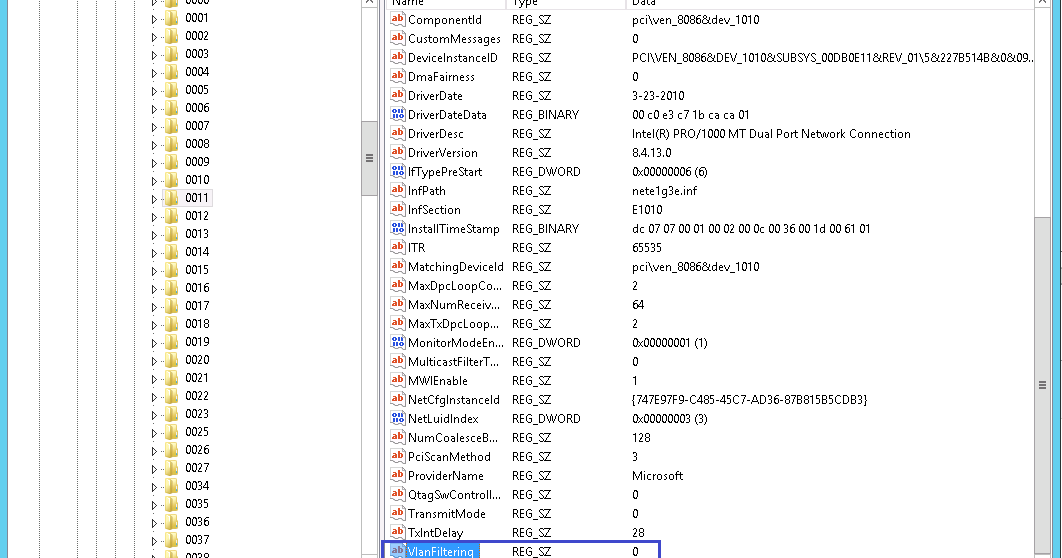Select the MulticastFilterT... value name
This screenshot has height=558, width=1062.
(x=453, y=362)
